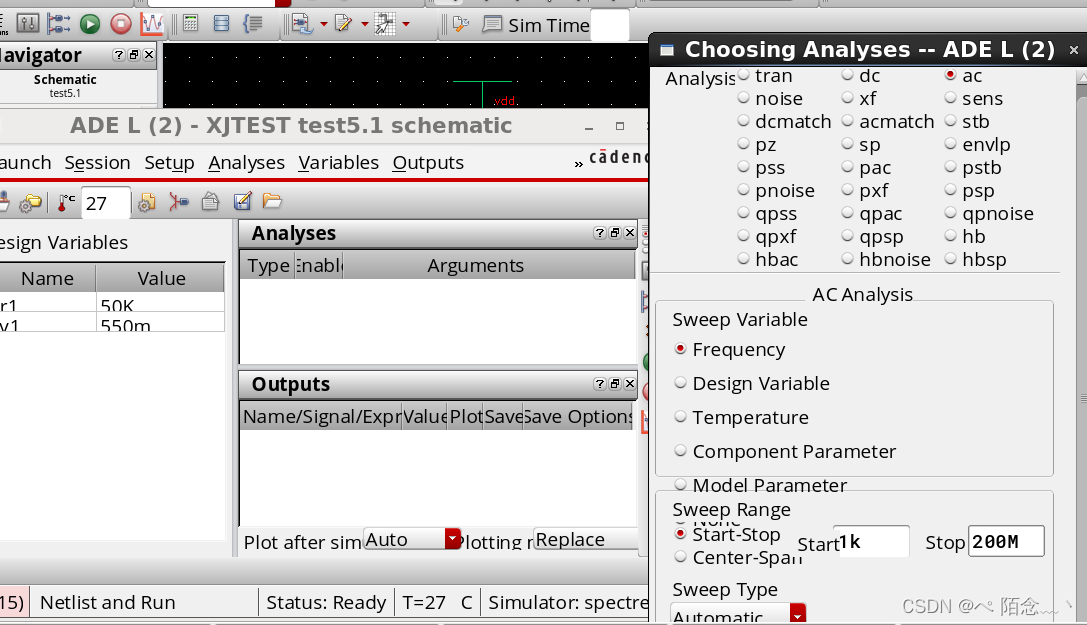Click the Stop frequency field showing 200M

(1005, 541)
